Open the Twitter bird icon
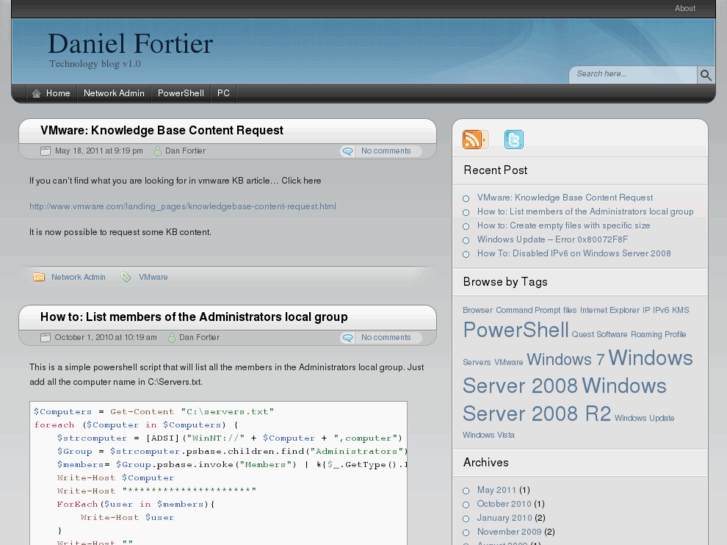This screenshot has height=545, width=727. 513,140
